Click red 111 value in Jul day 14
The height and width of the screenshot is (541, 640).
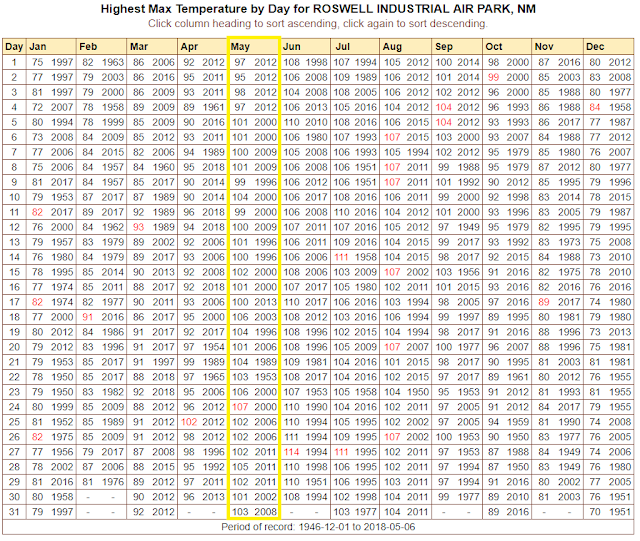(341, 257)
